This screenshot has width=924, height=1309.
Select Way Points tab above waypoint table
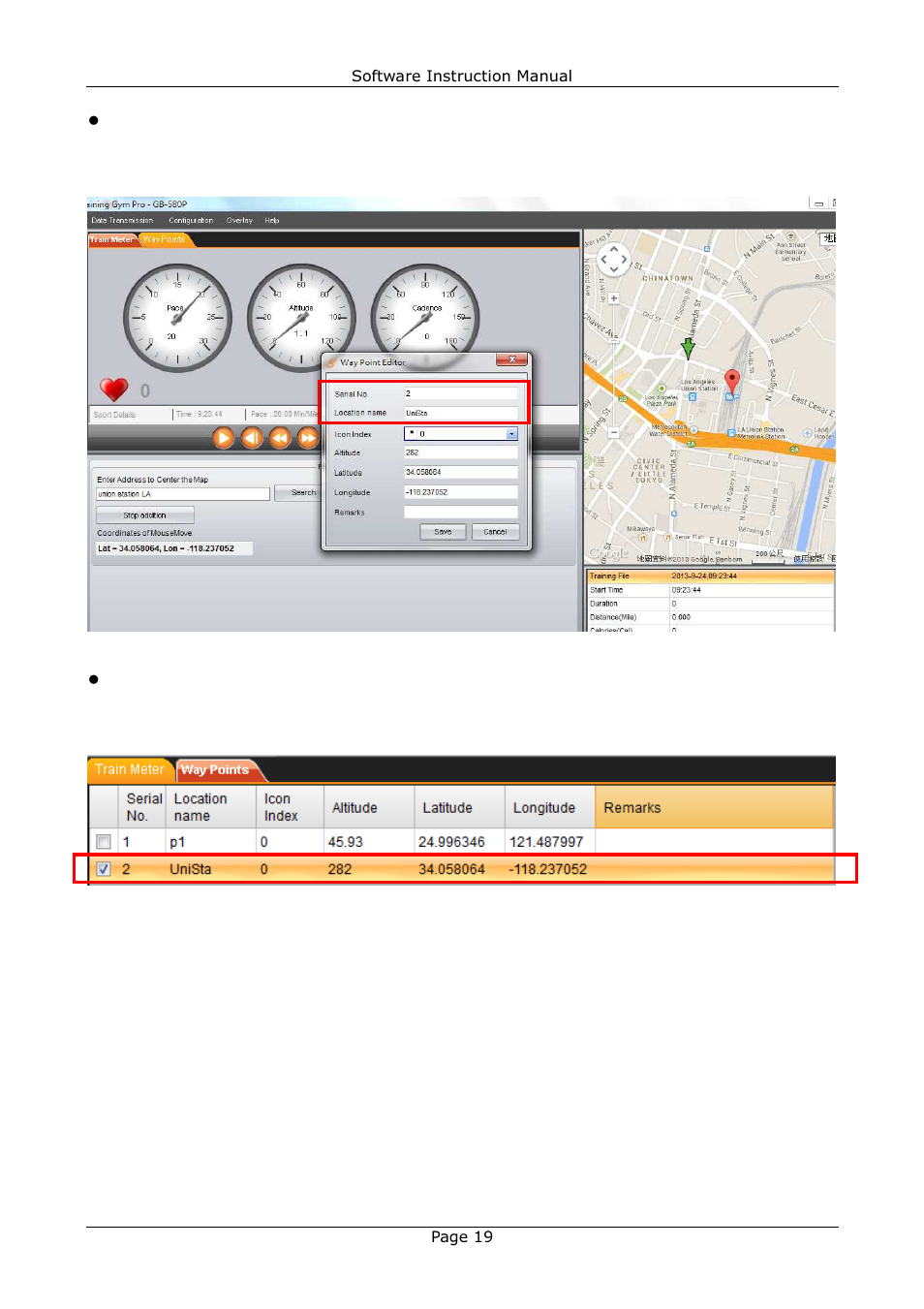216,770
